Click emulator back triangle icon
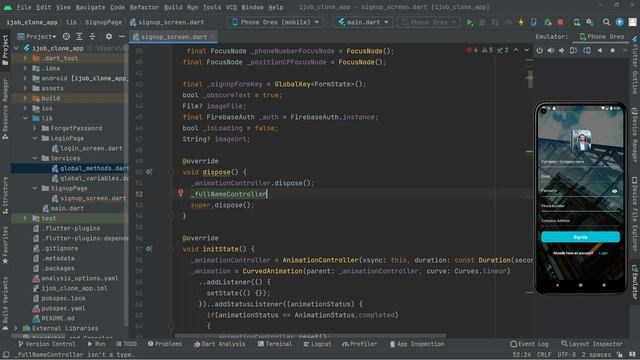The image size is (640, 360). click(600, 51)
